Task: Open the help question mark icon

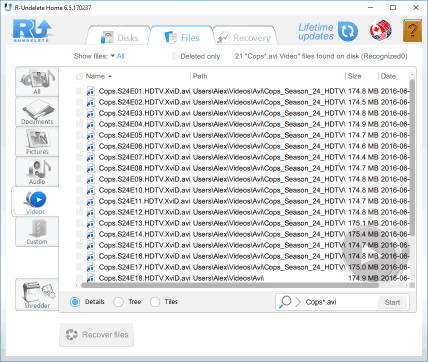Action: (412, 31)
